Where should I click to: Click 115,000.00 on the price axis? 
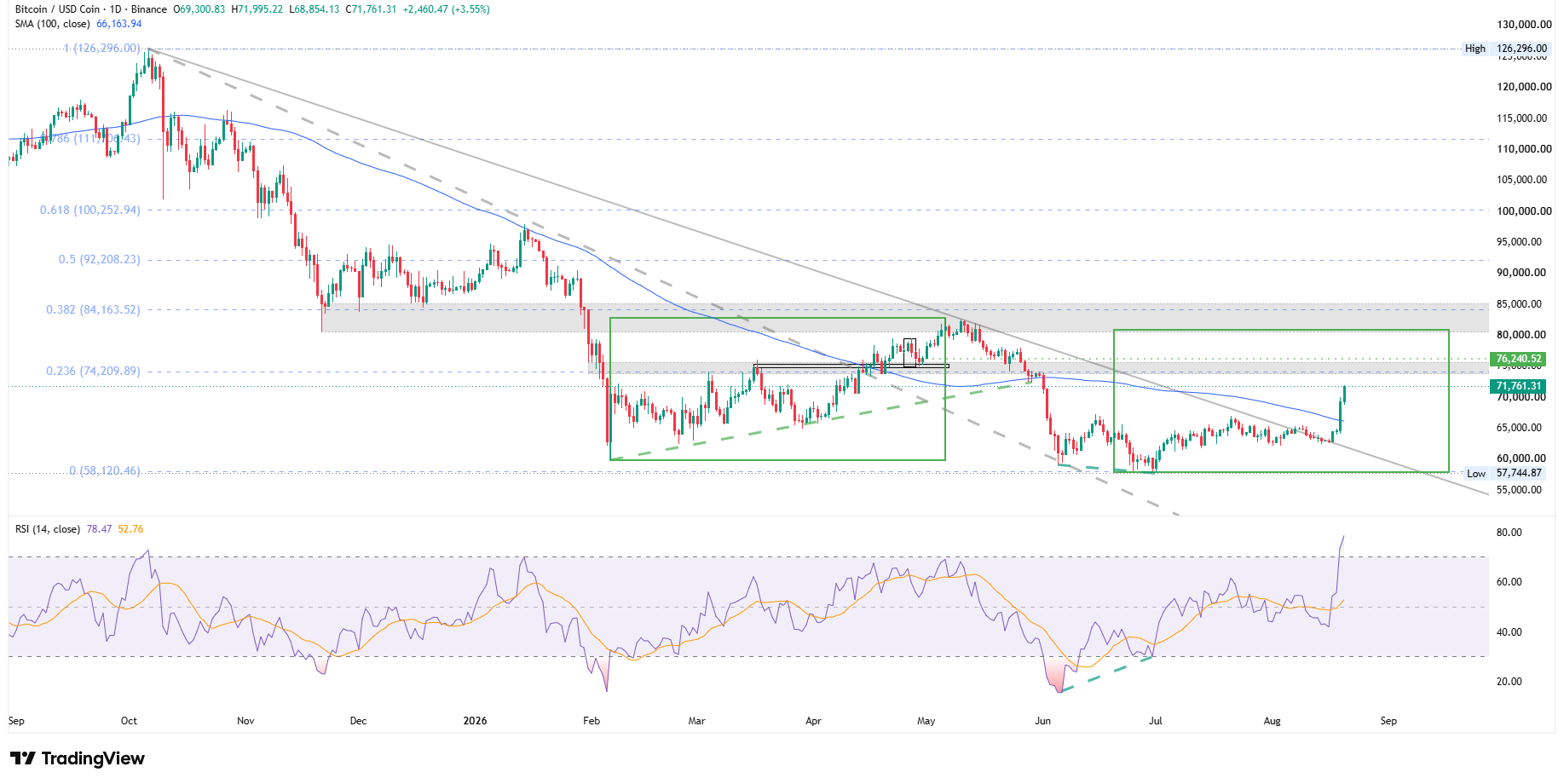coord(1521,118)
